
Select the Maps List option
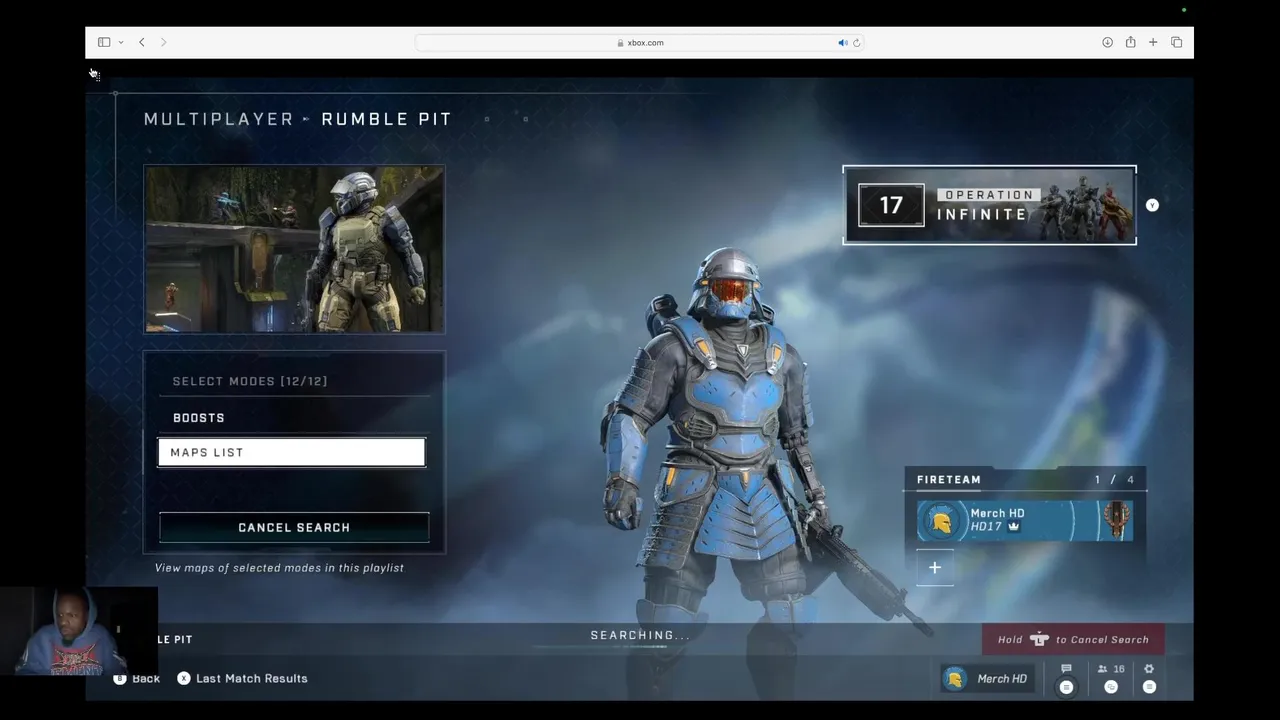(292, 452)
